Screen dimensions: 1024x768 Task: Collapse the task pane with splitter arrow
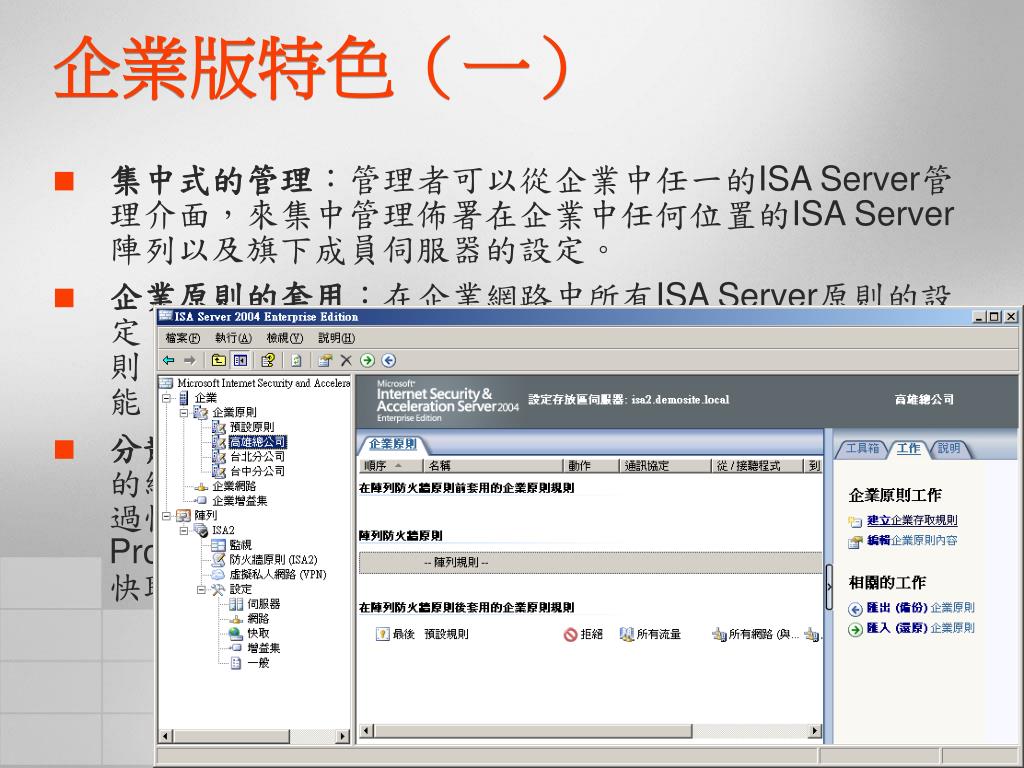pyautogui.click(x=829, y=587)
